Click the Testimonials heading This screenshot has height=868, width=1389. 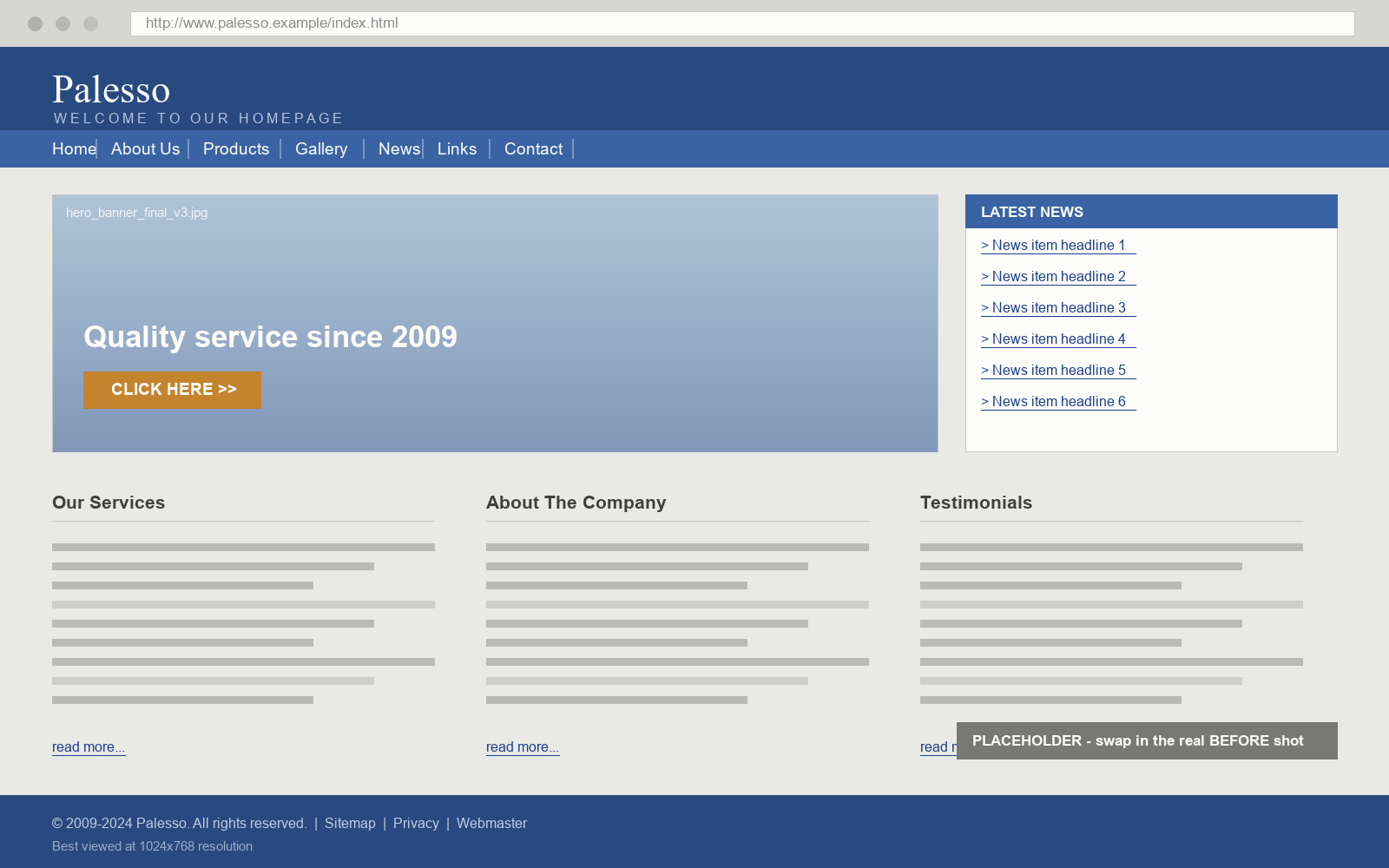(976, 503)
